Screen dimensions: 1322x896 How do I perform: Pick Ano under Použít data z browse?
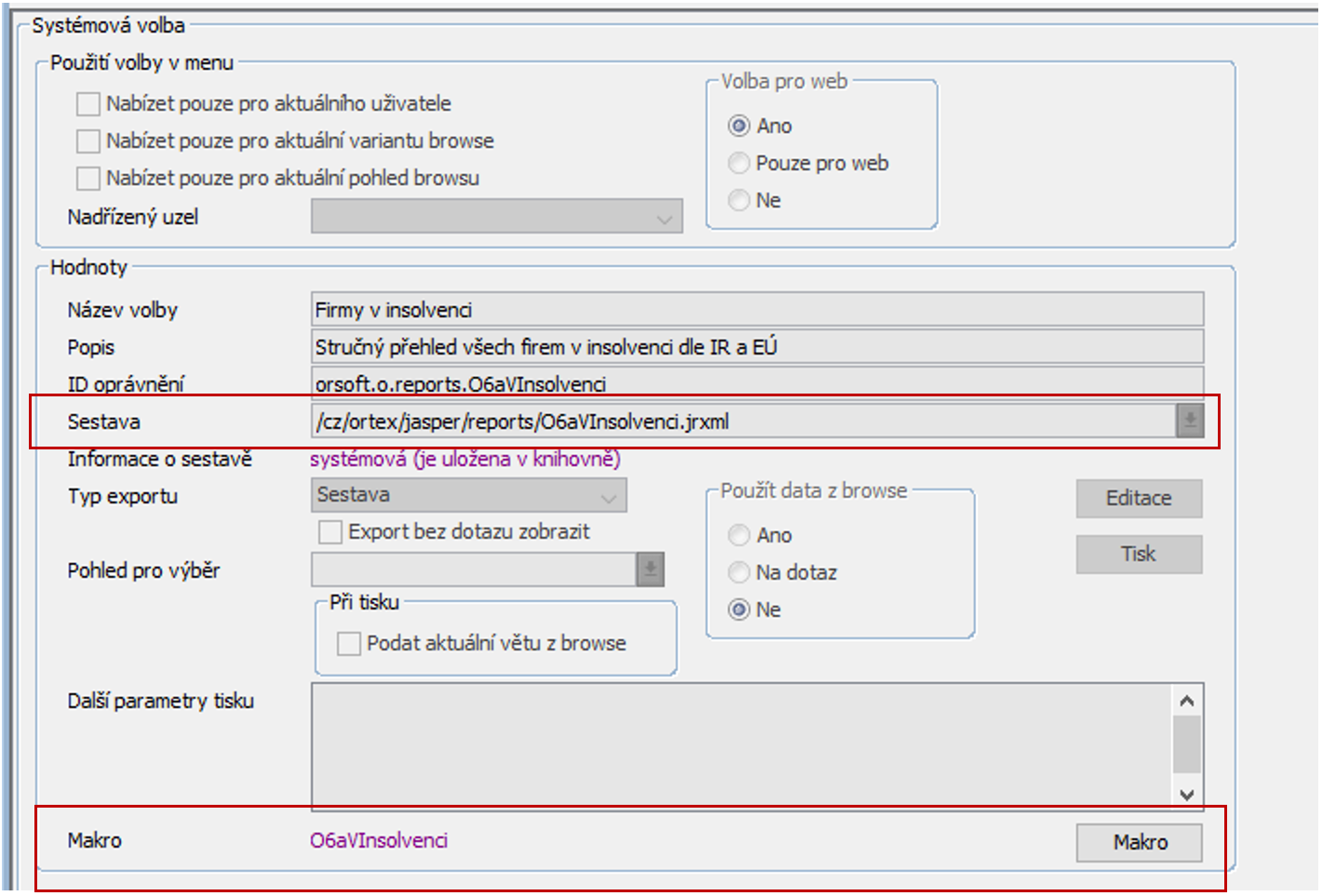point(739,536)
